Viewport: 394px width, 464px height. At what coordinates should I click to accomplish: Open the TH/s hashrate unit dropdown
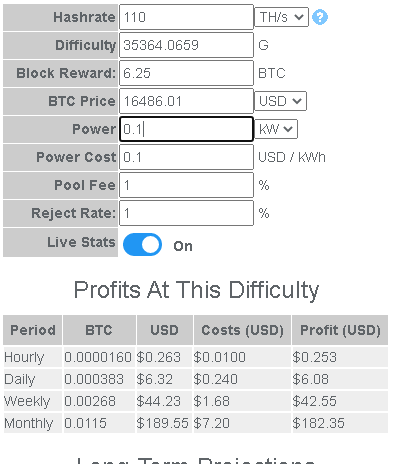pos(281,17)
